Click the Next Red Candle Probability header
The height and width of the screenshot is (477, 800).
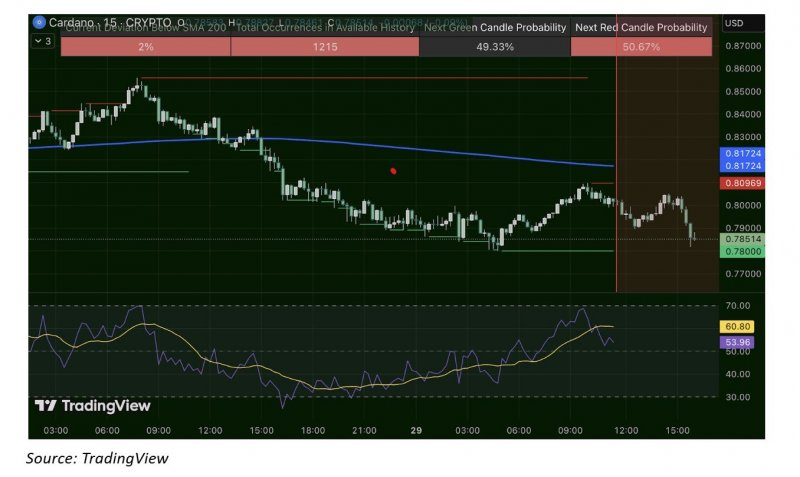coord(641,28)
